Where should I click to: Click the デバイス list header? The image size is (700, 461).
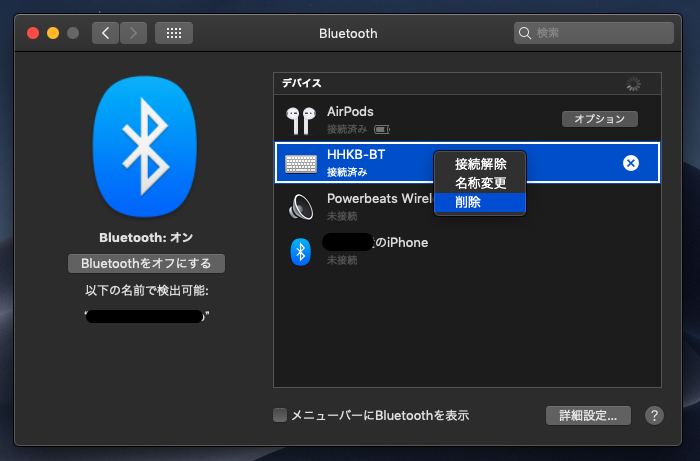301,83
